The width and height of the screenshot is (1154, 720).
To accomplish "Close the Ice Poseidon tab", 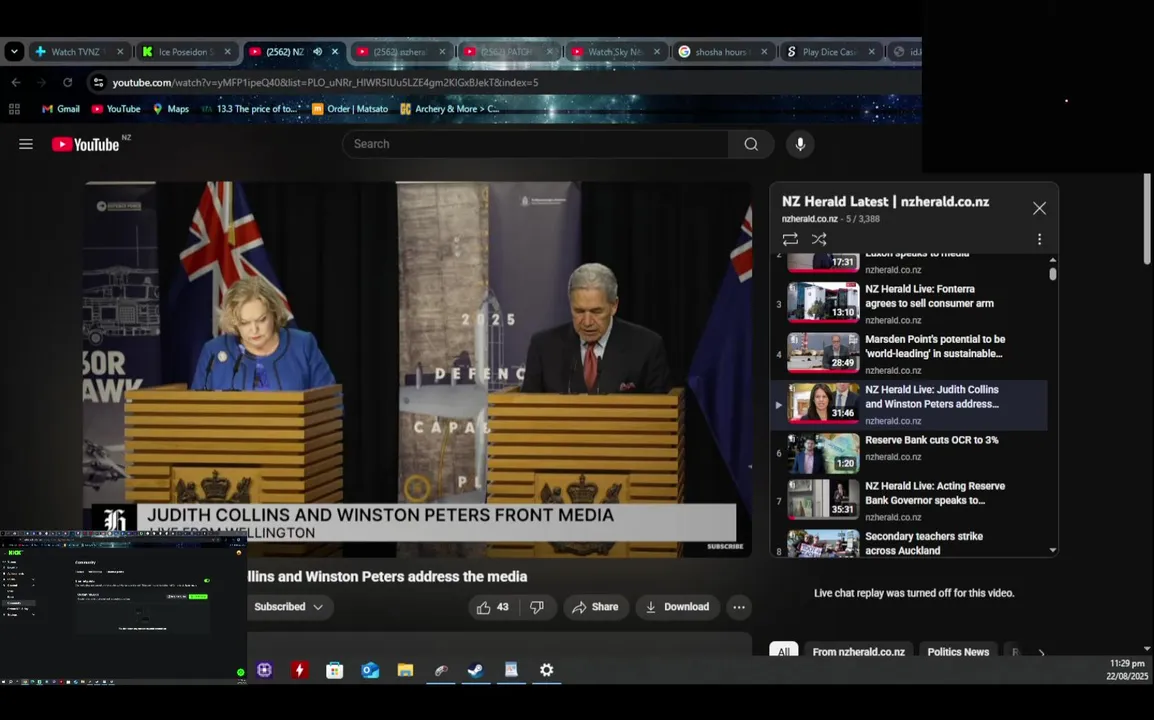I will point(227,52).
